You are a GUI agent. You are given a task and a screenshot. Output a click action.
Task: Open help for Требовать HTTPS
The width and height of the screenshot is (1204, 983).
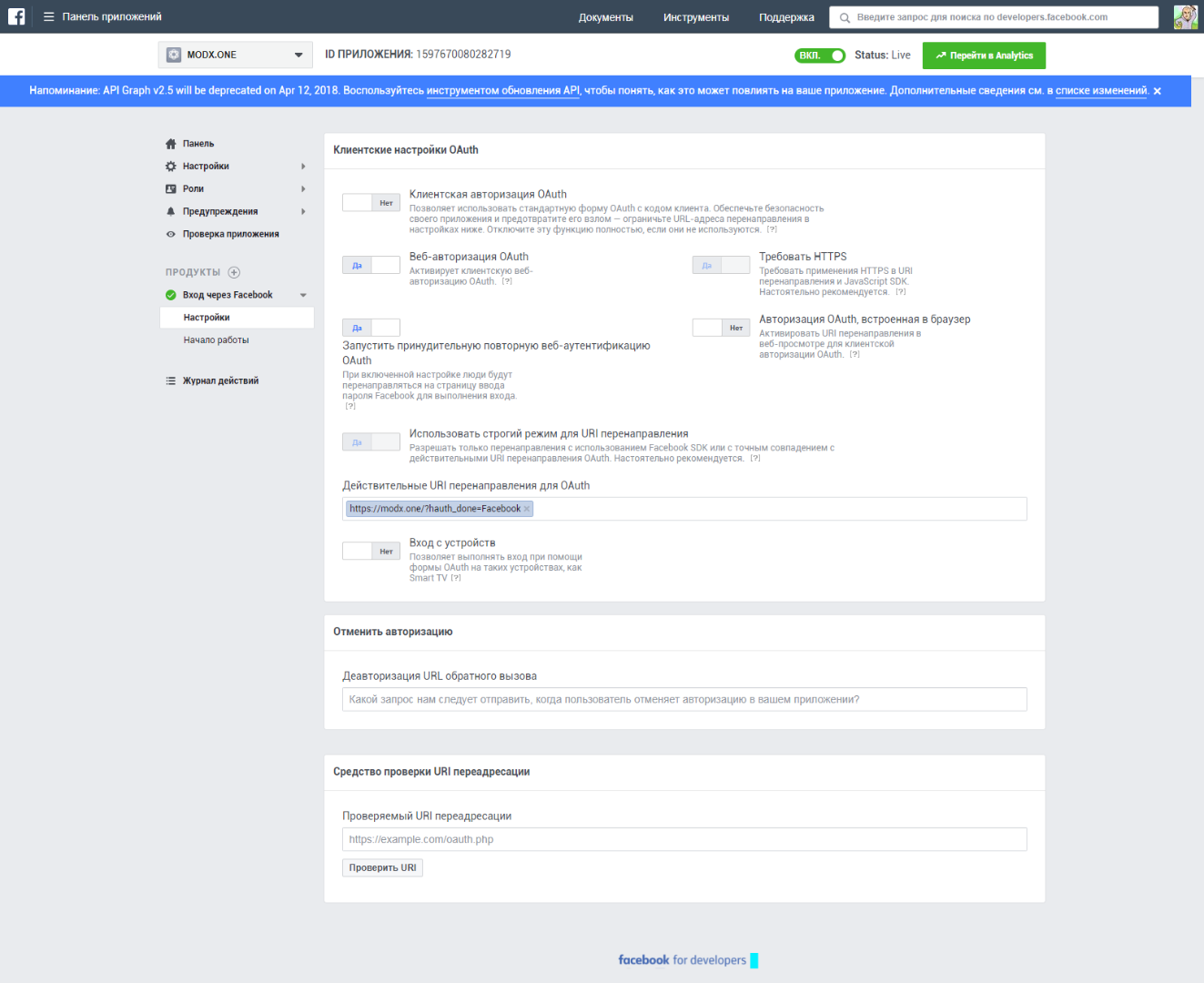click(x=901, y=292)
